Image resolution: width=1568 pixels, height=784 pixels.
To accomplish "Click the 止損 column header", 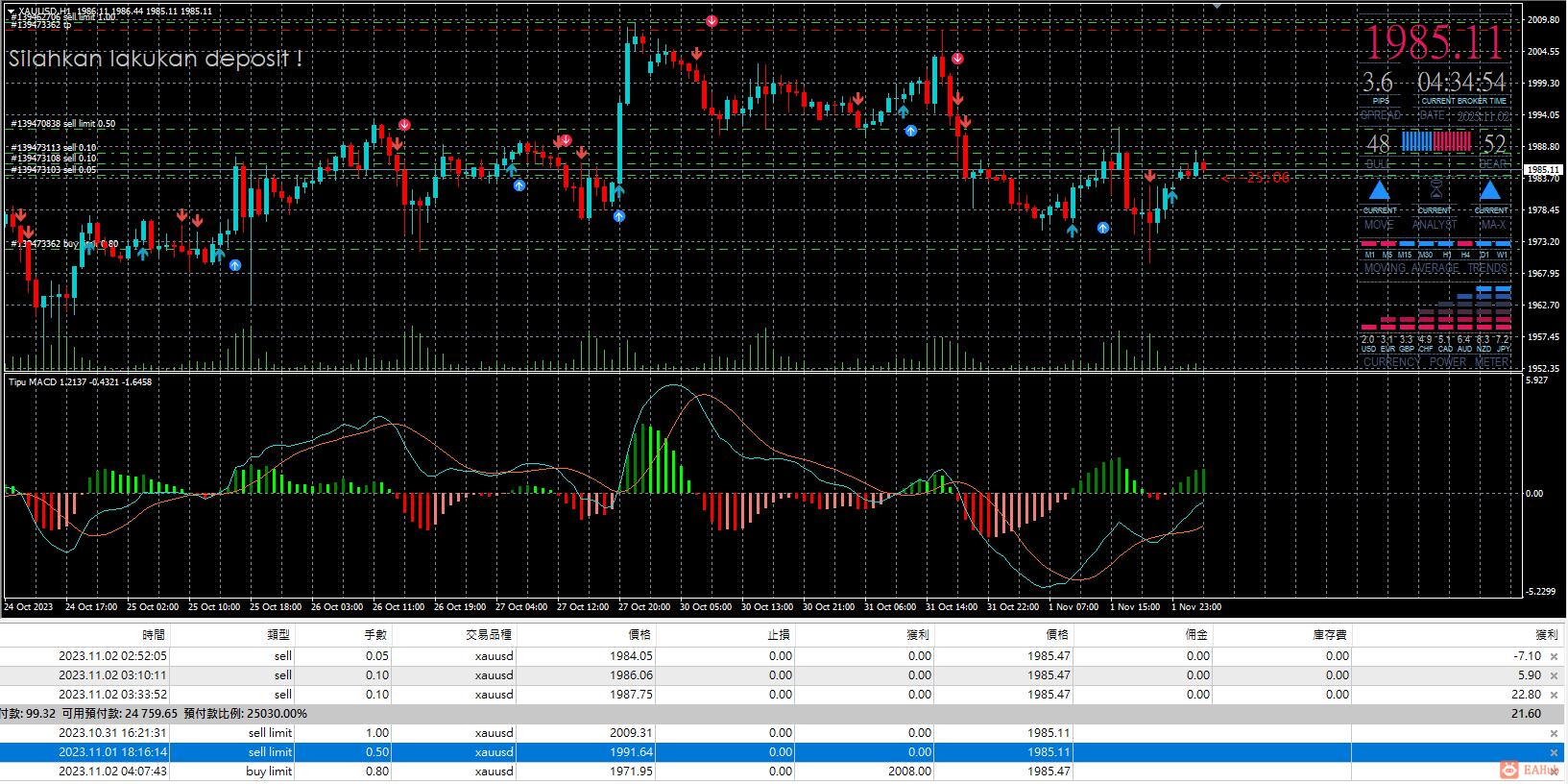I will point(779,635).
